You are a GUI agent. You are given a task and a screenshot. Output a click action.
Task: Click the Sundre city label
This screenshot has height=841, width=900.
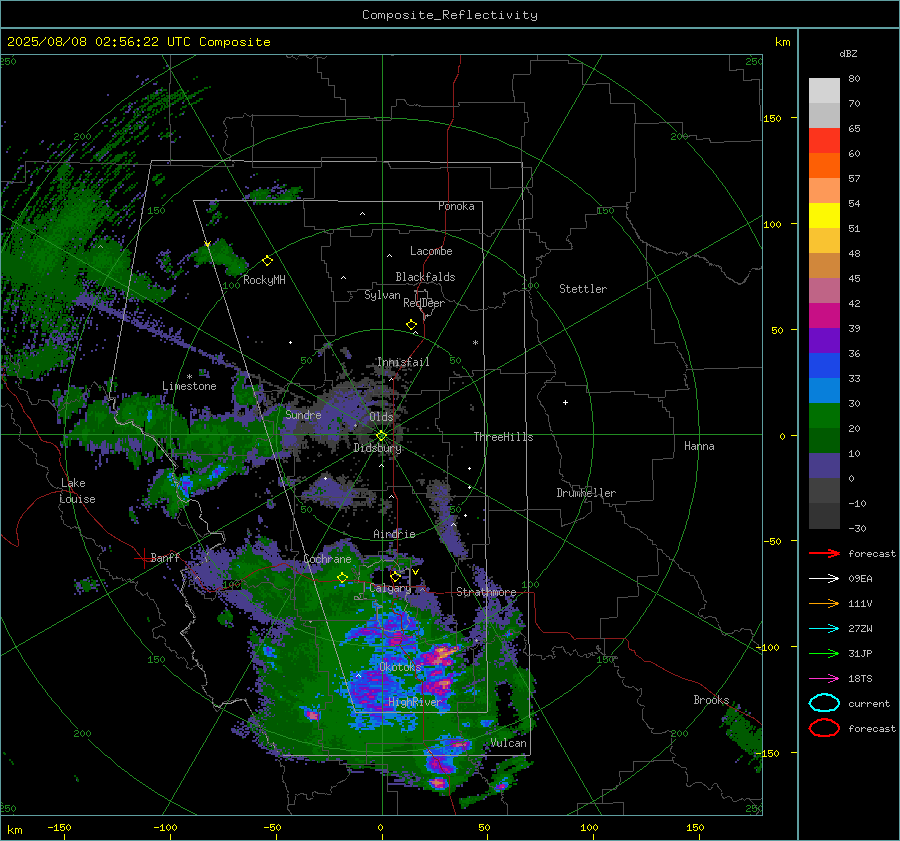click(303, 415)
